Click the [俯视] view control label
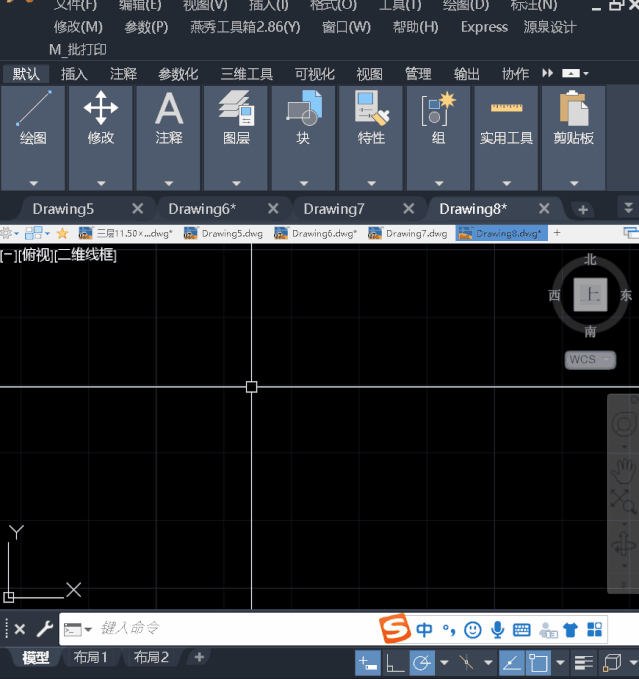 (x=36, y=255)
